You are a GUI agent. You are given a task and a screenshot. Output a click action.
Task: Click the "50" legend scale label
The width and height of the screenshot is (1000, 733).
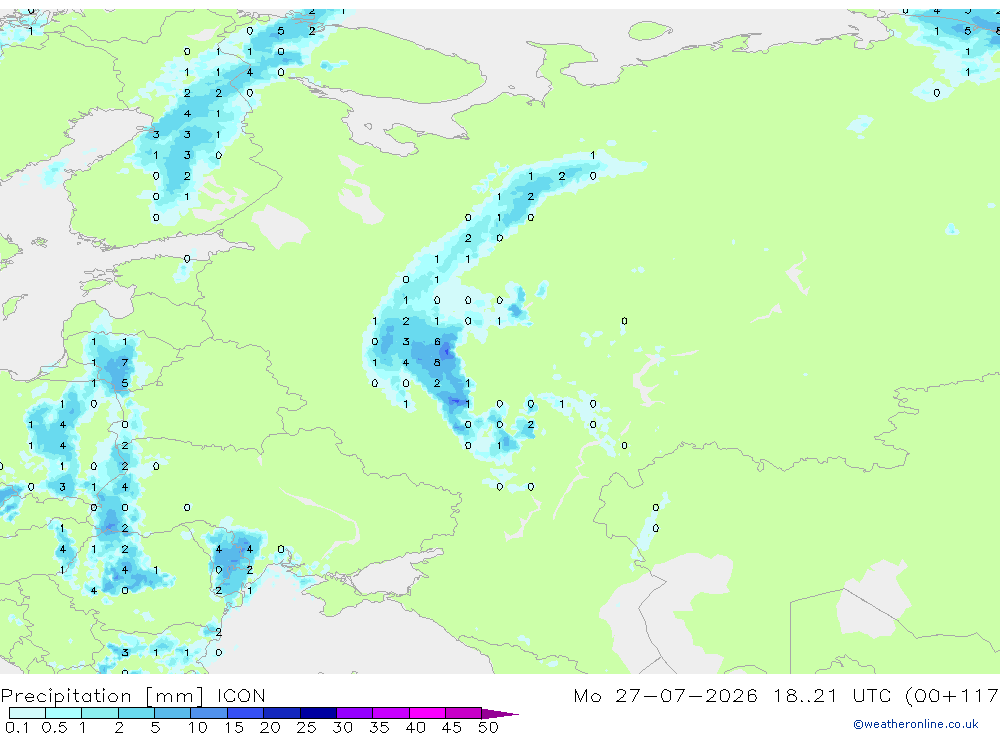click(x=488, y=727)
